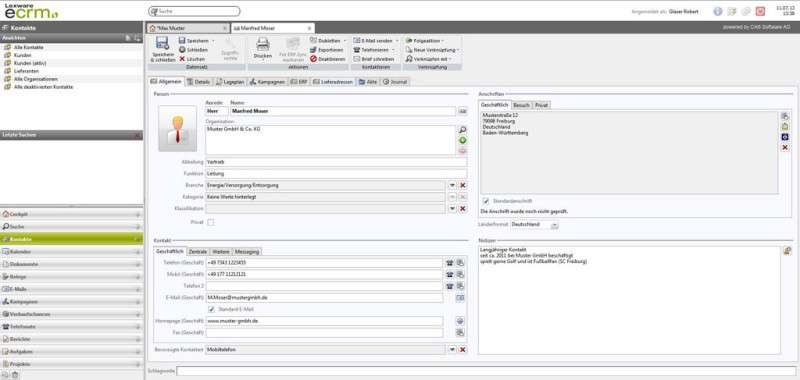
Task: Open the Kalender navigation section
Action: (71, 251)
